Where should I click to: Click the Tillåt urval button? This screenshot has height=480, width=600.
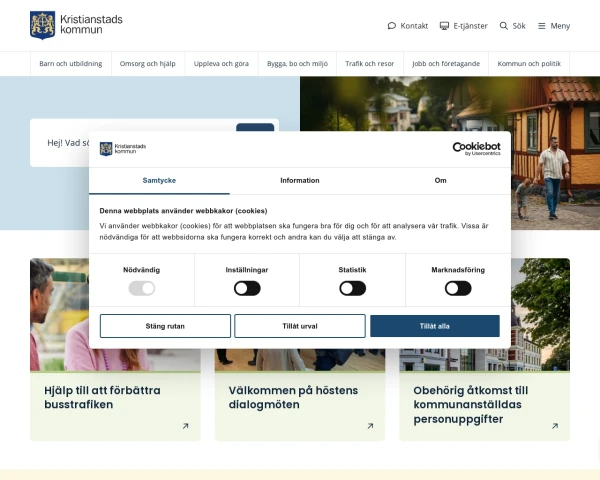[x=300, y=326]
